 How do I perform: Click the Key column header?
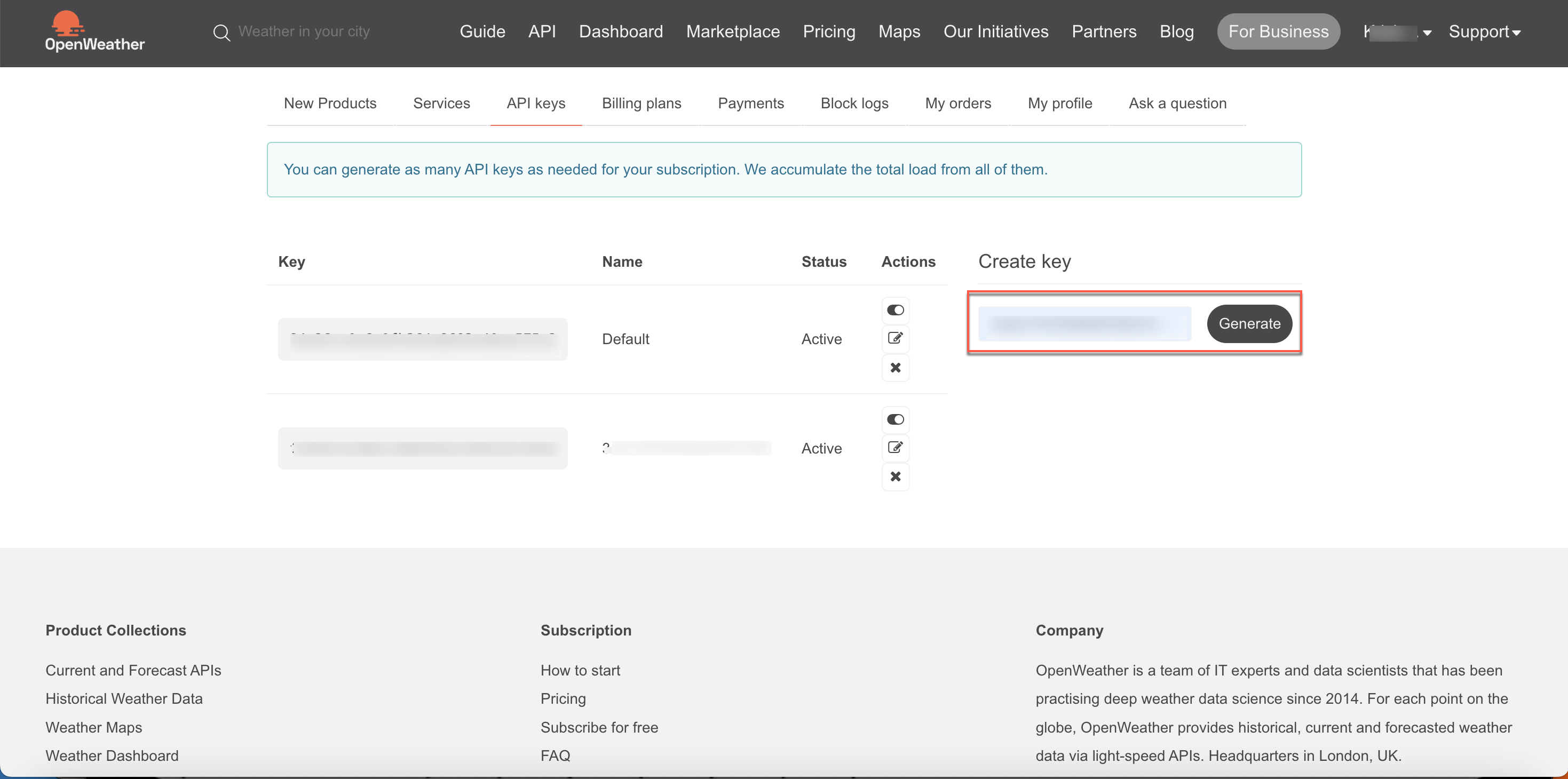click(291, 261)
